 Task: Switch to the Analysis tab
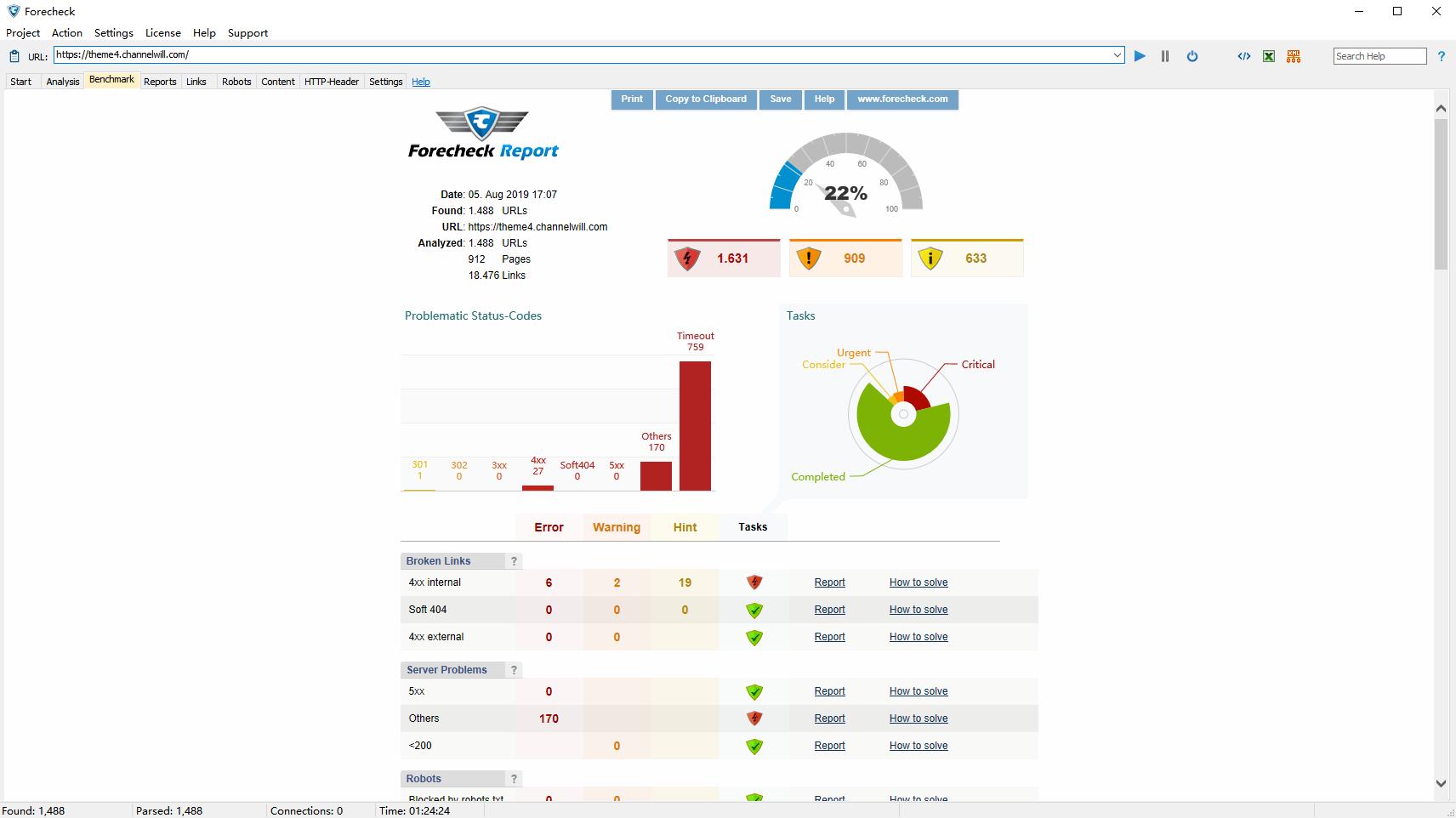pos(63,82)
